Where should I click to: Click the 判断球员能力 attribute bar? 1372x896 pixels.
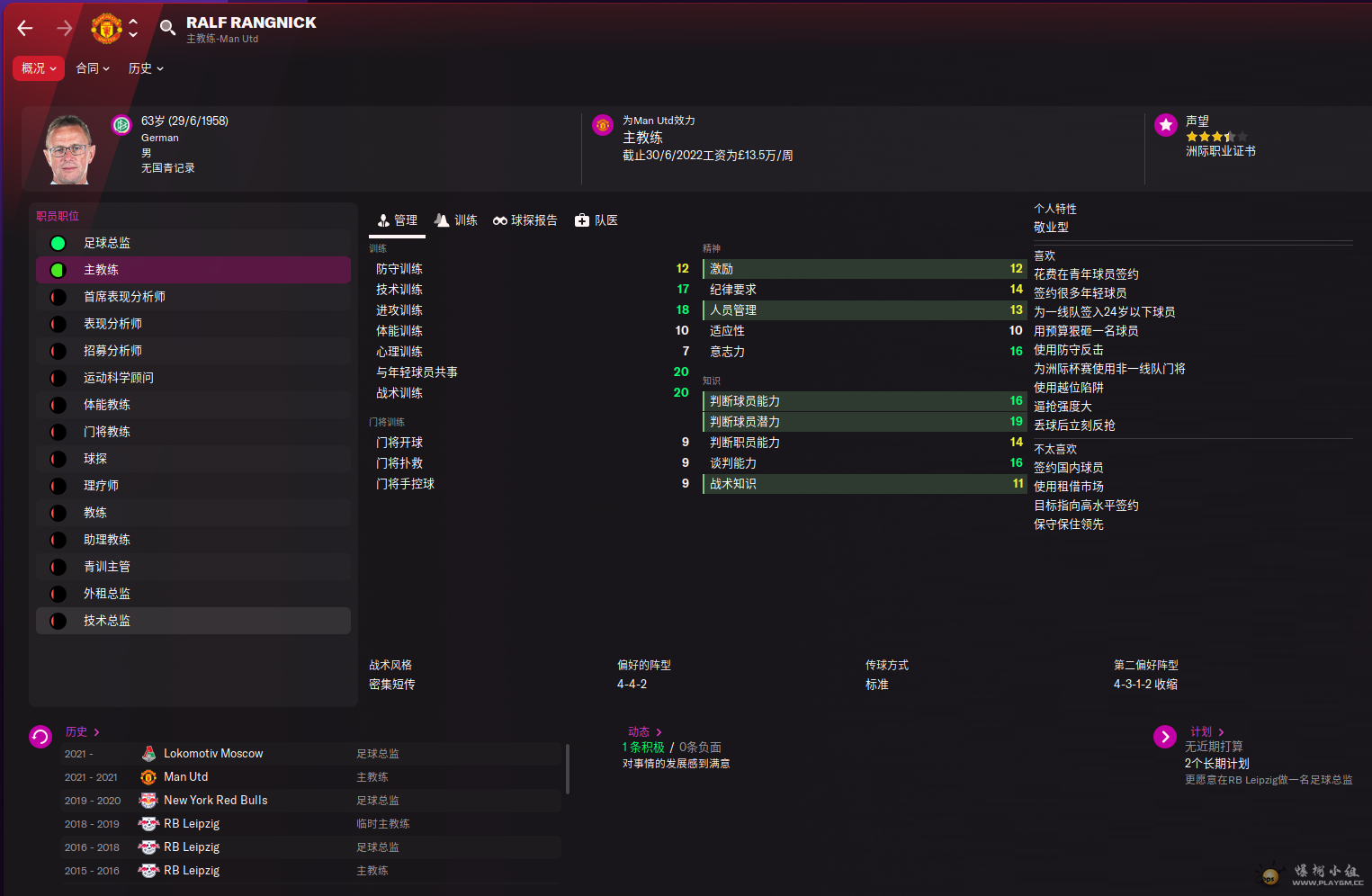point(865,401)
